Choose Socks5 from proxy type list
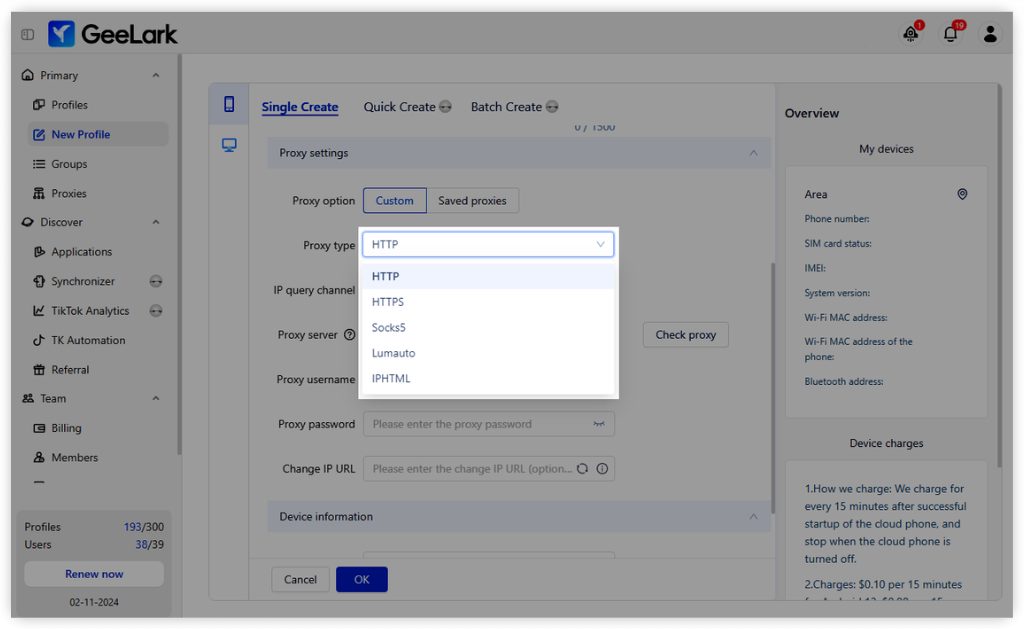 click(x=488, y=327)
